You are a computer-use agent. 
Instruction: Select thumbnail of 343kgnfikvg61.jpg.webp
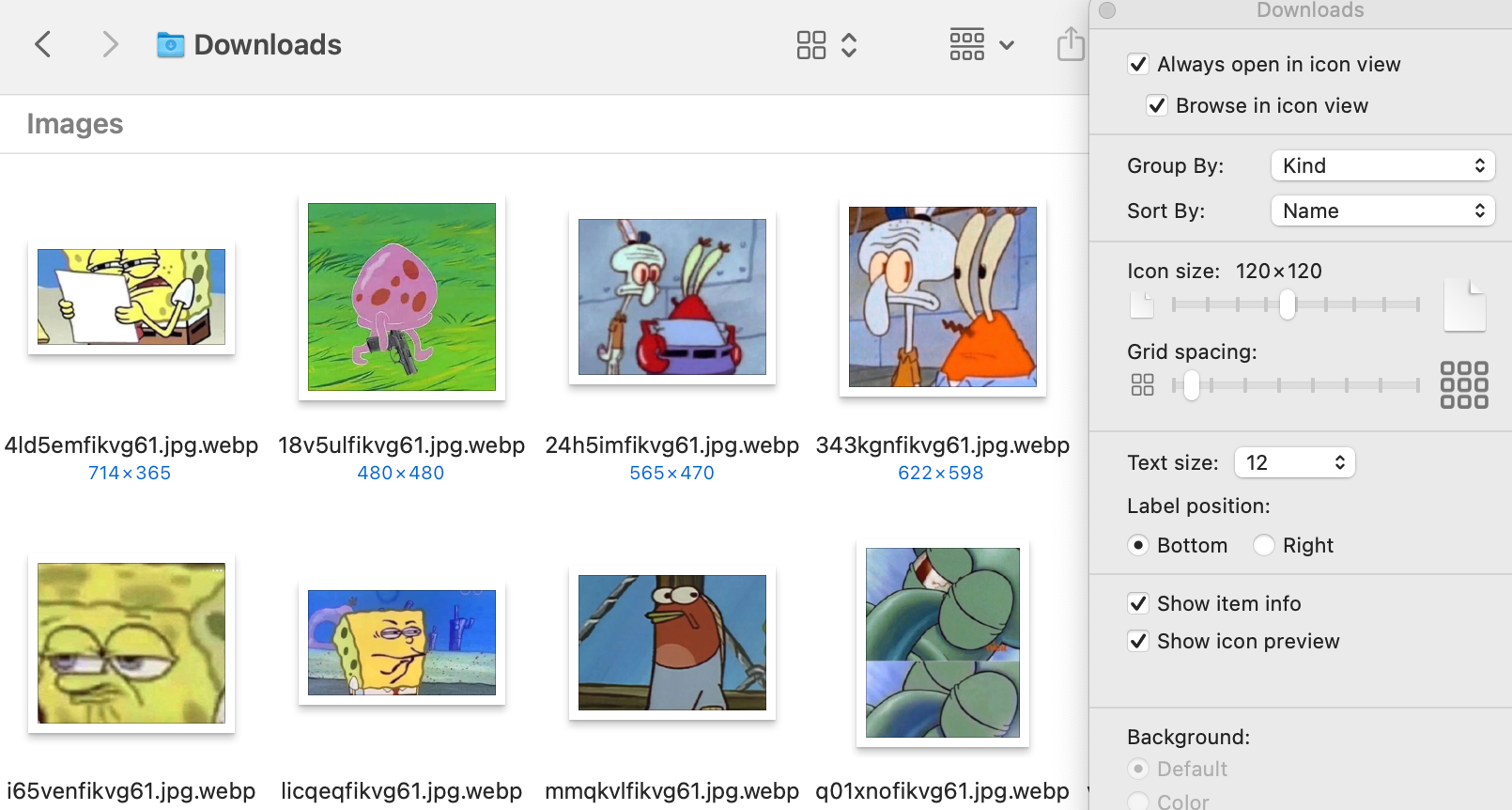pyautogui.click(x=943, y=297)
